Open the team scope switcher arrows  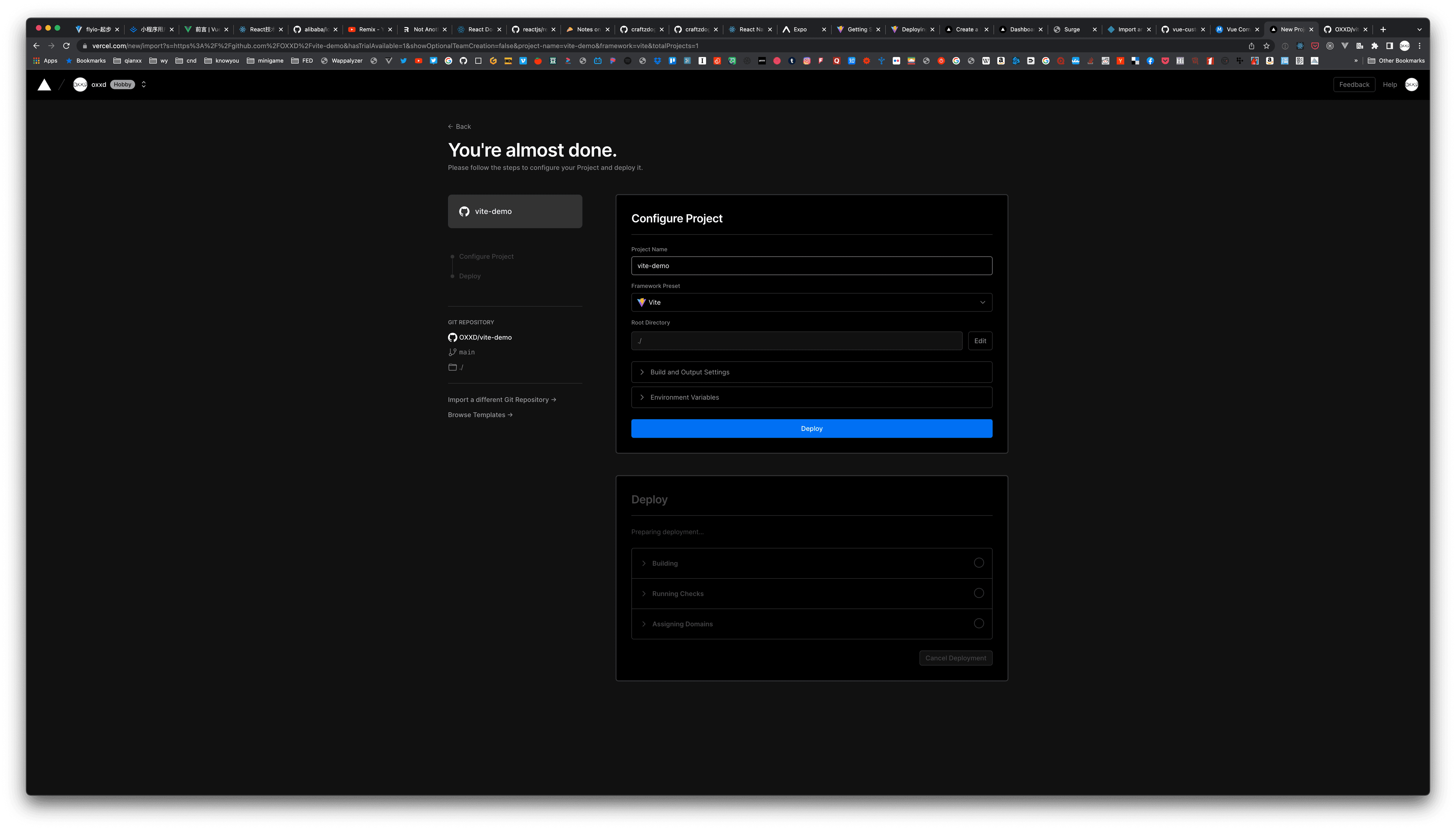point(144,85)
